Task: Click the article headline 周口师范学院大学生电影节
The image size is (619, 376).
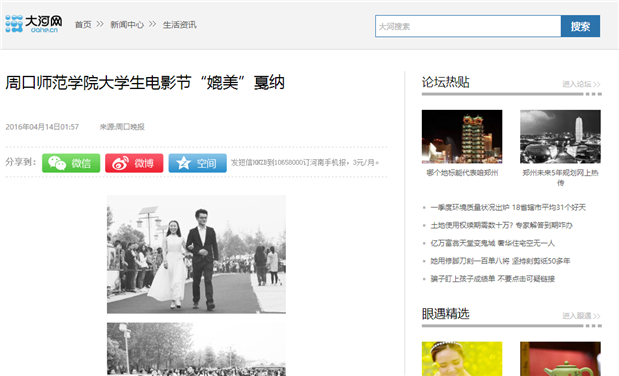Action: tap(145, 83)
